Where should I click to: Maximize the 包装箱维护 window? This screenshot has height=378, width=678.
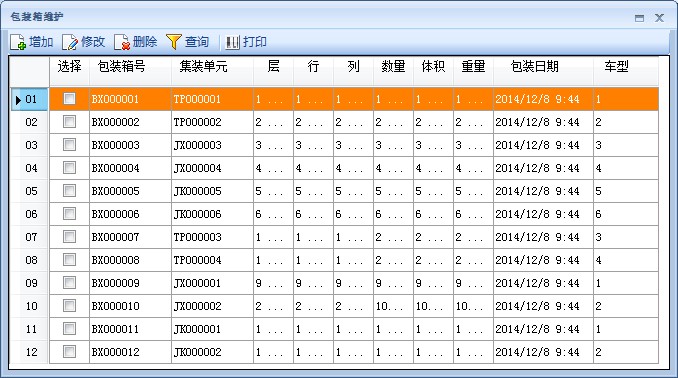coord(640,18)
